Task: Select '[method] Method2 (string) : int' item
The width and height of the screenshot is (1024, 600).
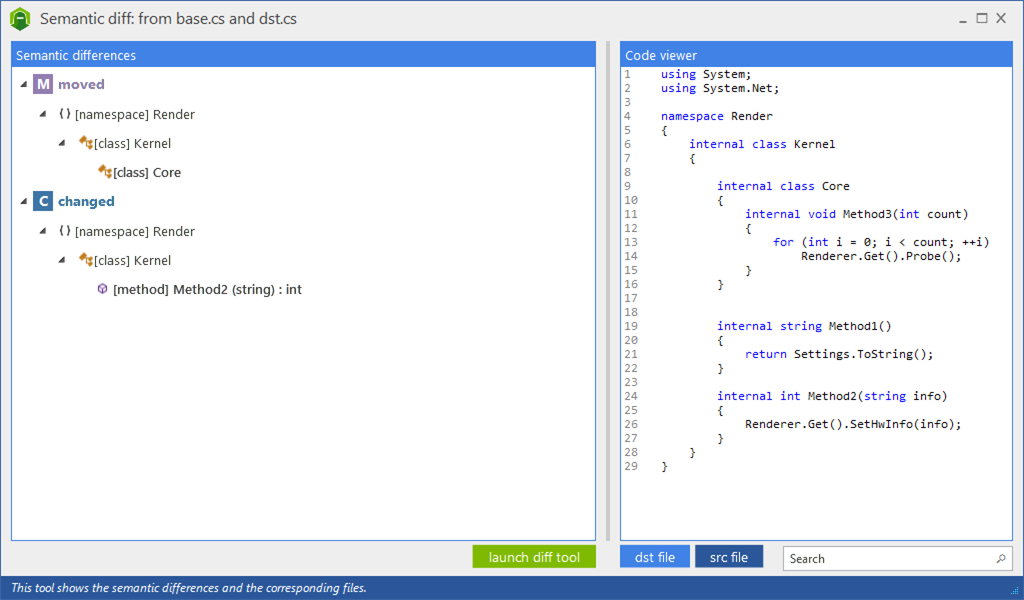Action: click(x=207, y=290)
